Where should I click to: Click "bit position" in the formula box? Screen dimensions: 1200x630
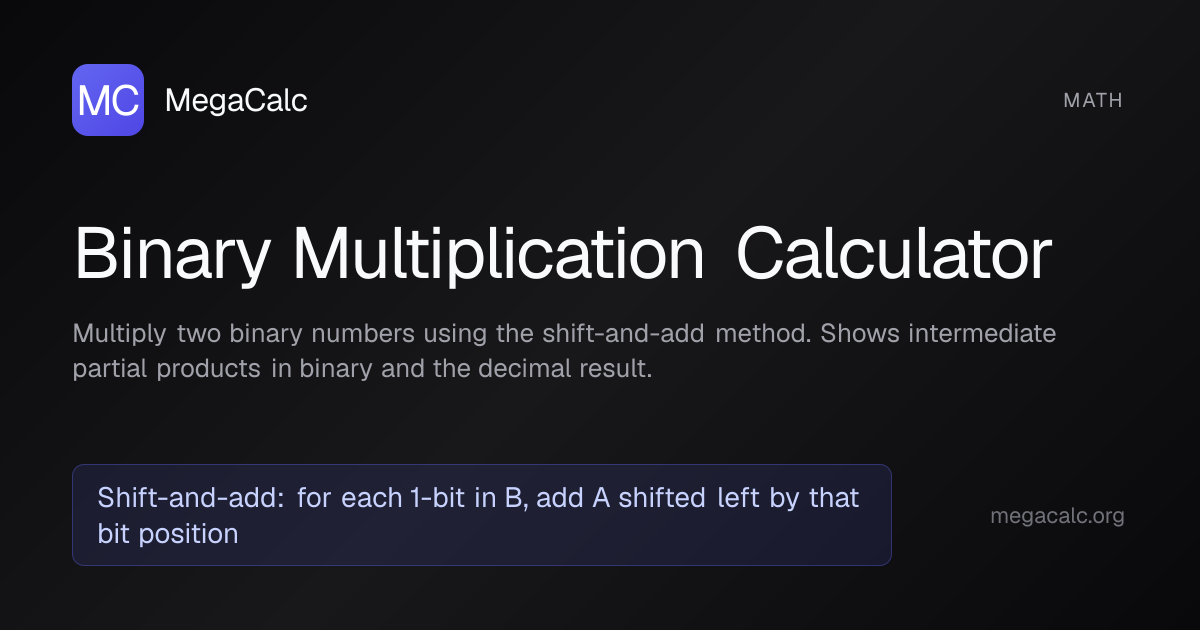(x=168, y=534)
